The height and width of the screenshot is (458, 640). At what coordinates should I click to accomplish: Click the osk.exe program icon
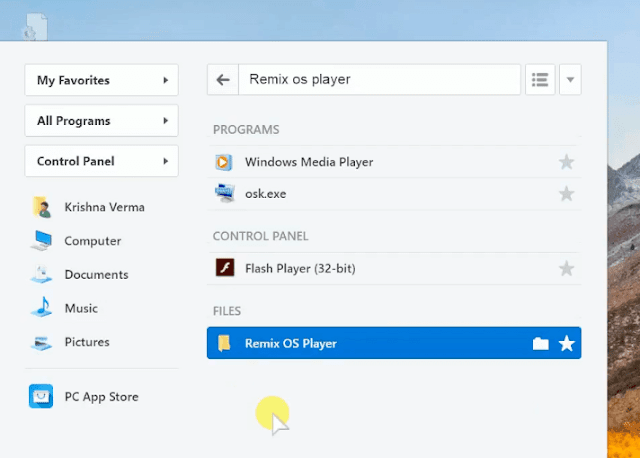tap(224, 193)
